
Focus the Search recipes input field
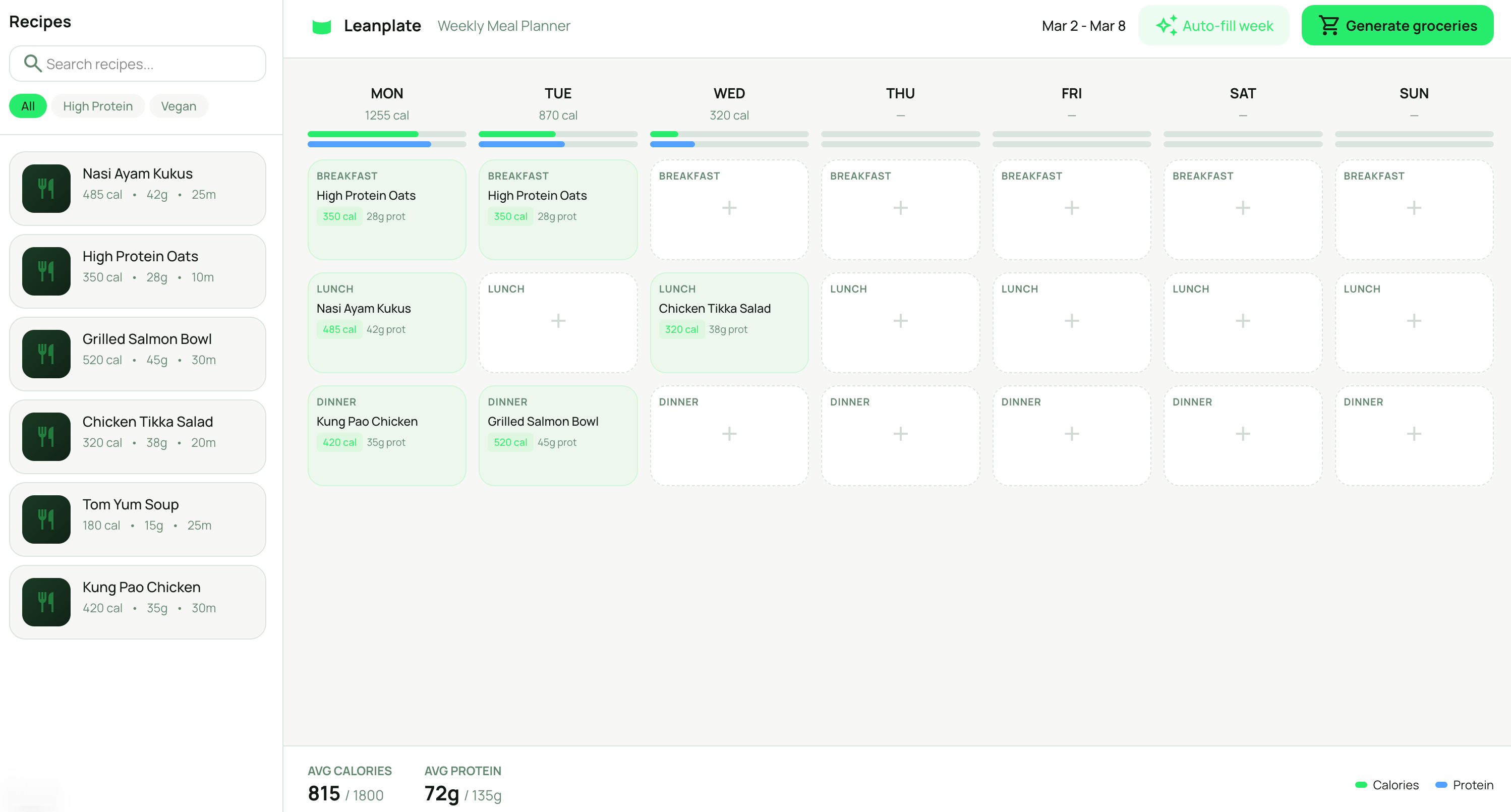click(x=147, y=64)
